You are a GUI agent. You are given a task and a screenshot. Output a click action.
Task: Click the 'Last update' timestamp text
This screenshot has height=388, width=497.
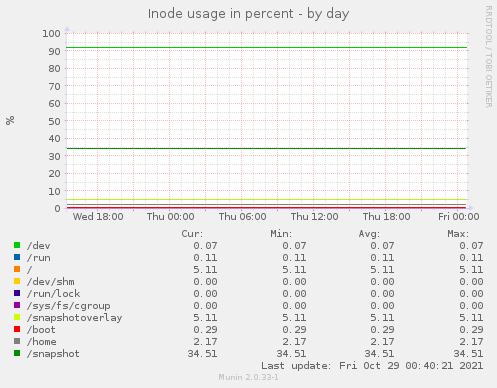[372, 366]
